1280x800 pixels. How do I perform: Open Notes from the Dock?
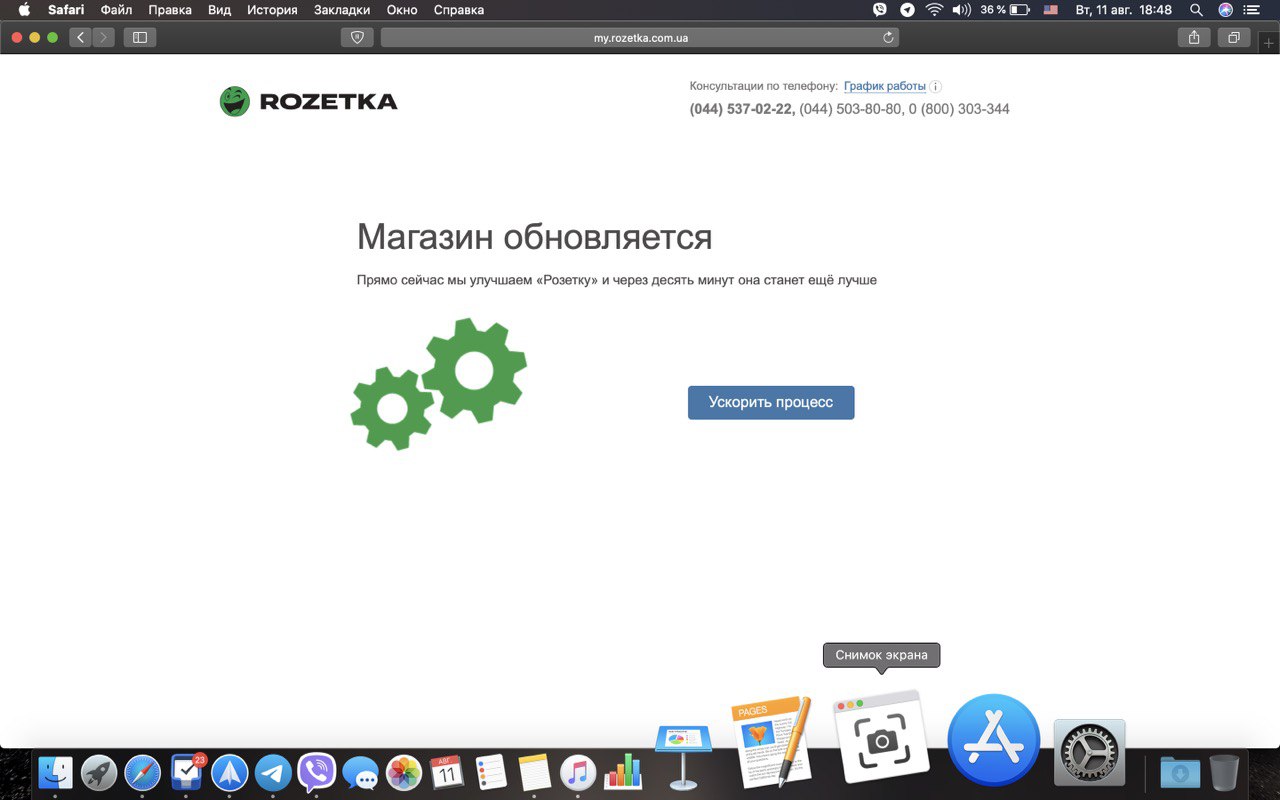[535, 772]
